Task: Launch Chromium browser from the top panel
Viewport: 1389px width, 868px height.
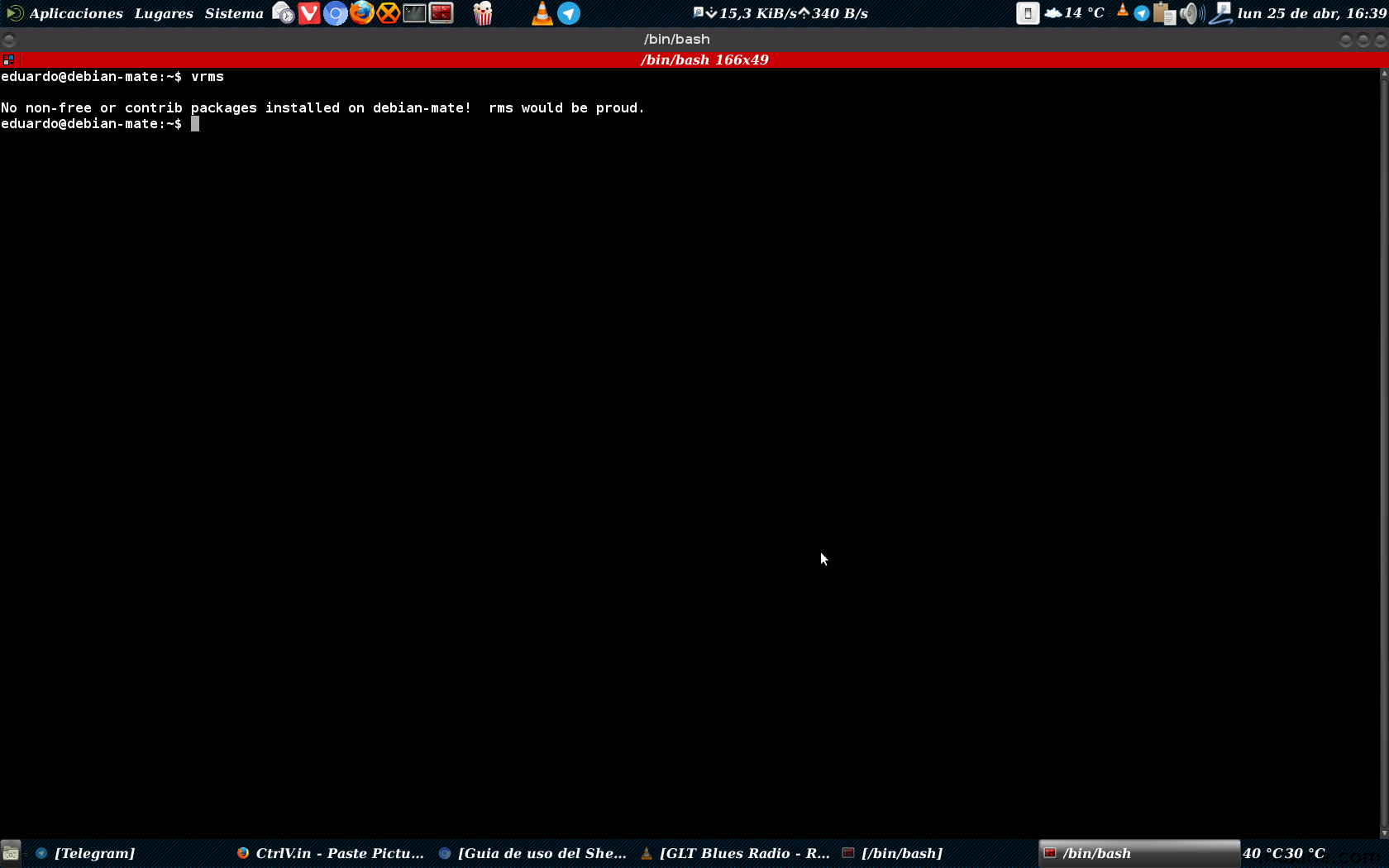Action: [335, 13]
